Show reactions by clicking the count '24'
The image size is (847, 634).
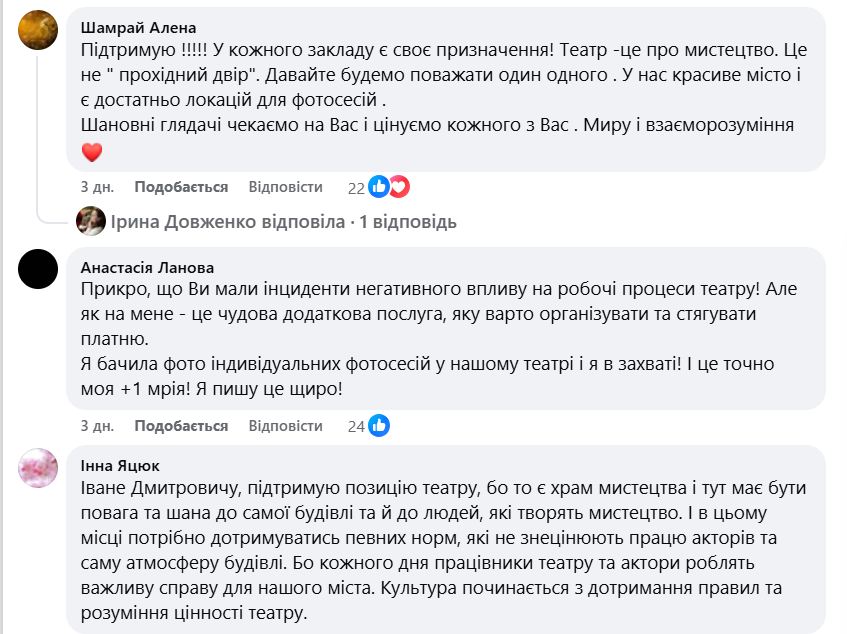click(x=356, y=425)
